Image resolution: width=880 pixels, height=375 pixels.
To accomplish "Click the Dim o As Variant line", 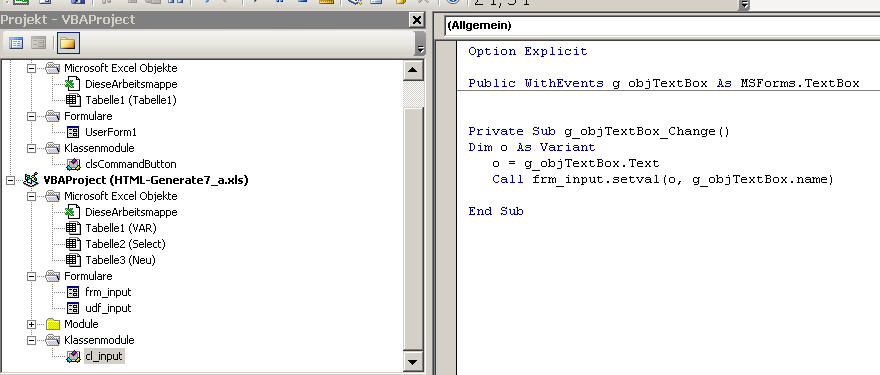I will coord(531,147).
